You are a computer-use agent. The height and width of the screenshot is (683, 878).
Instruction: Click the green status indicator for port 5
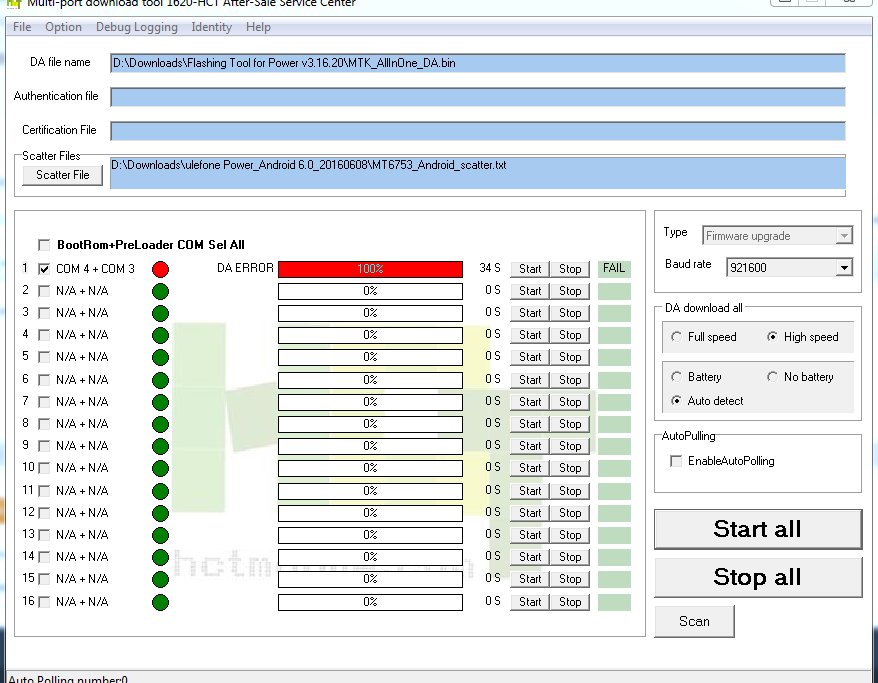pyautogui.click(x=160, y=357)
